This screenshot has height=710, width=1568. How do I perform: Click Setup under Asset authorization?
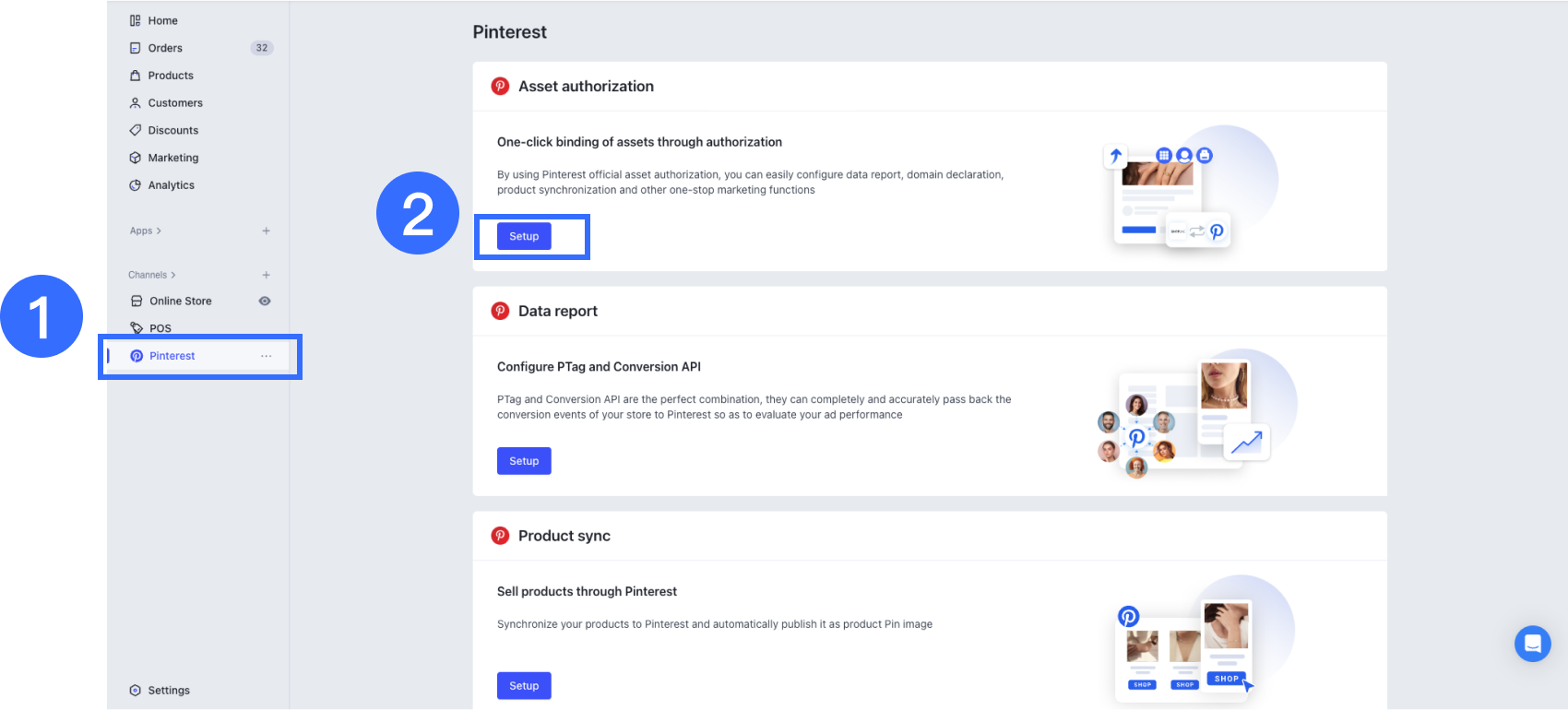pyautogui.click(x=523, y=236)
